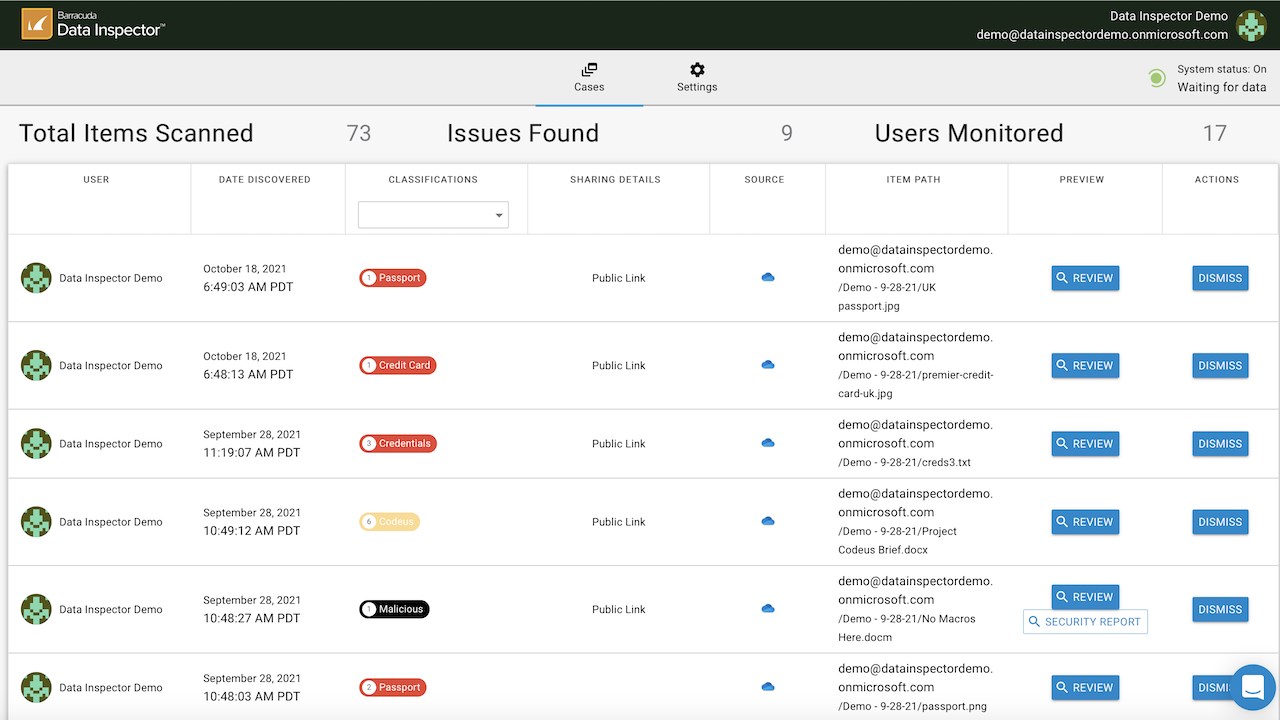Click the red Credit Card classification tag

point(398,366)
